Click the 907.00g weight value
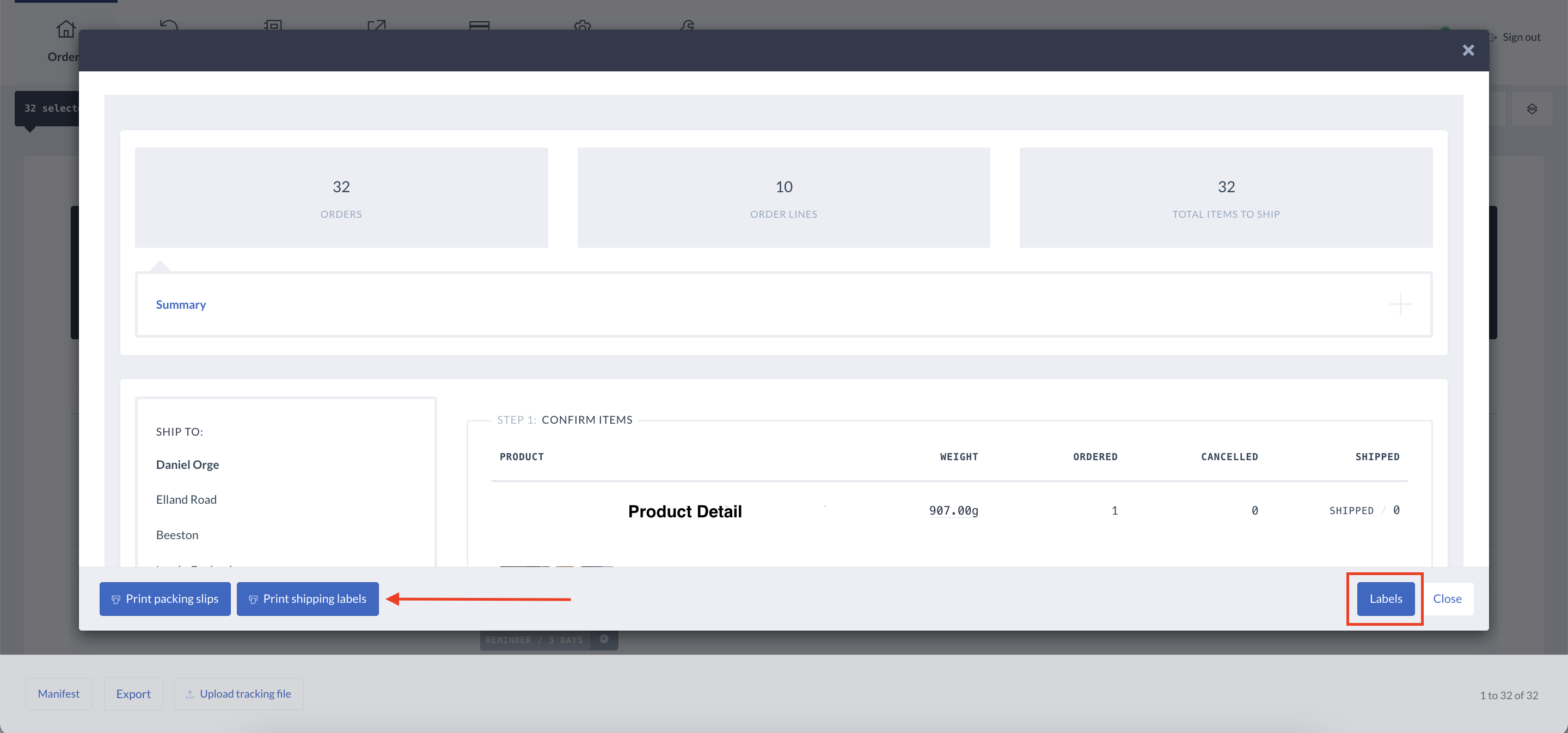 tap(953, 510)
